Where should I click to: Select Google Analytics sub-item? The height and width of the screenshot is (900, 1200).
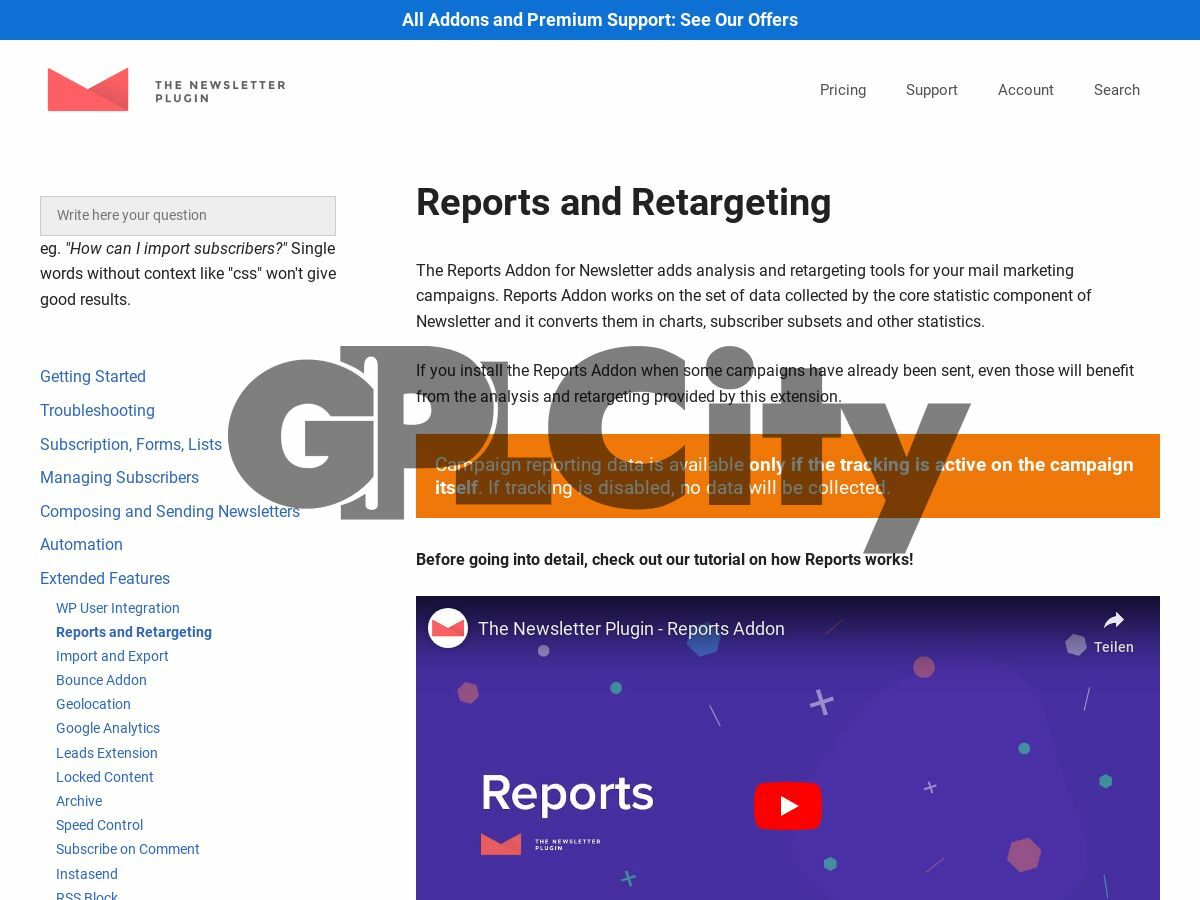click(x=108, y=728)
